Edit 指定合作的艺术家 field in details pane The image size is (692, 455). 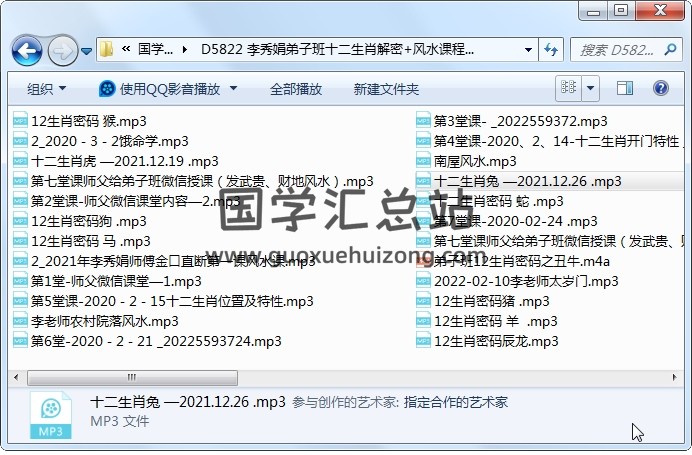pos(455,402)
